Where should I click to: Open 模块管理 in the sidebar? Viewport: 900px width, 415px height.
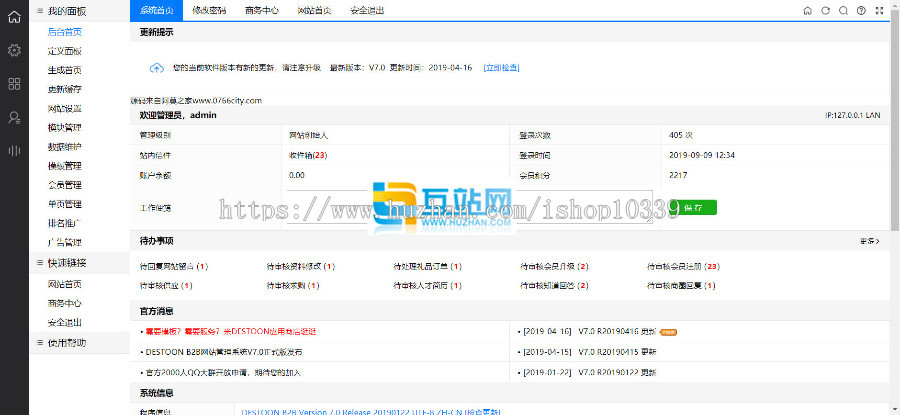65,127
